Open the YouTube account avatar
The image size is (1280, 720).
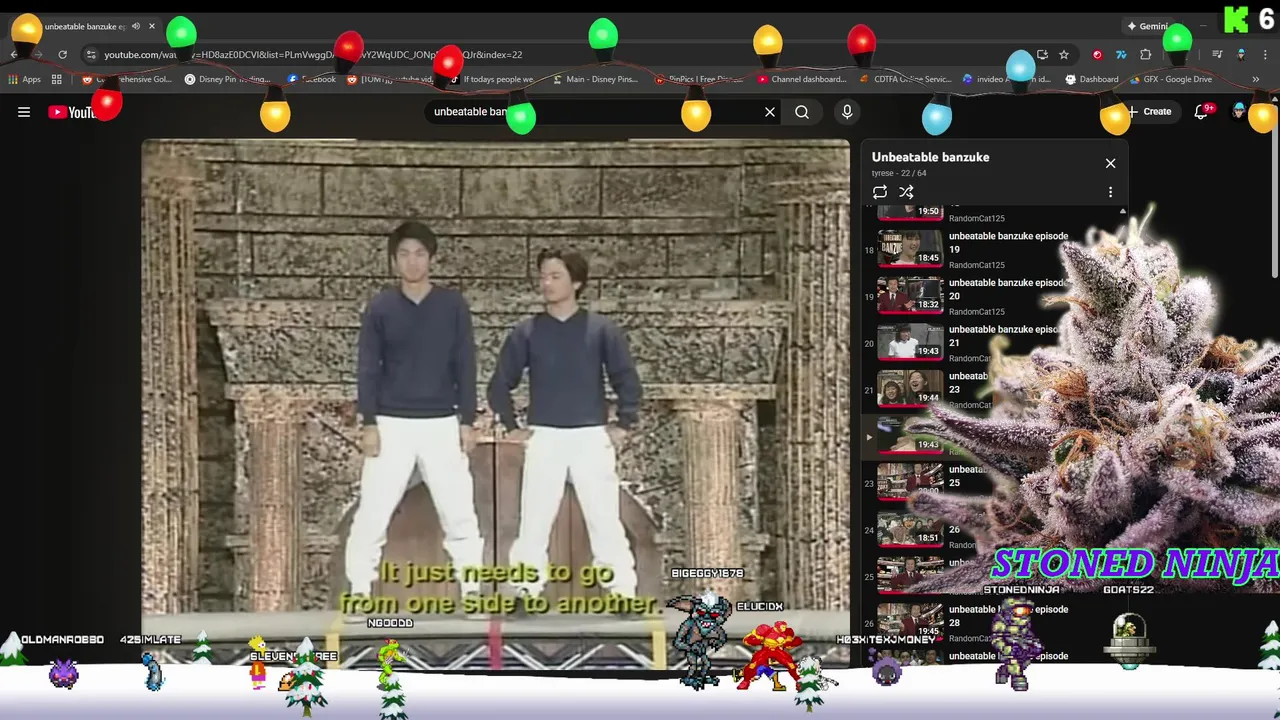[x=1240, y=112]
